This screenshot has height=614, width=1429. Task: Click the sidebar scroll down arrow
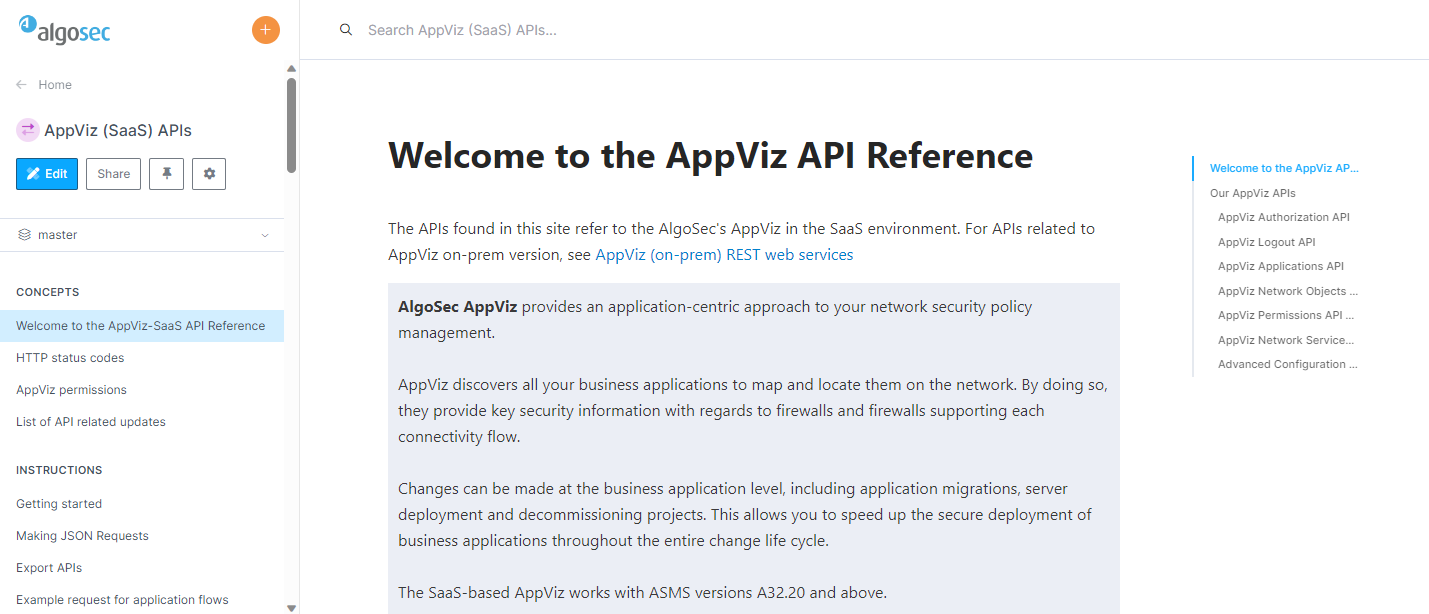click(x=291, y=607)
